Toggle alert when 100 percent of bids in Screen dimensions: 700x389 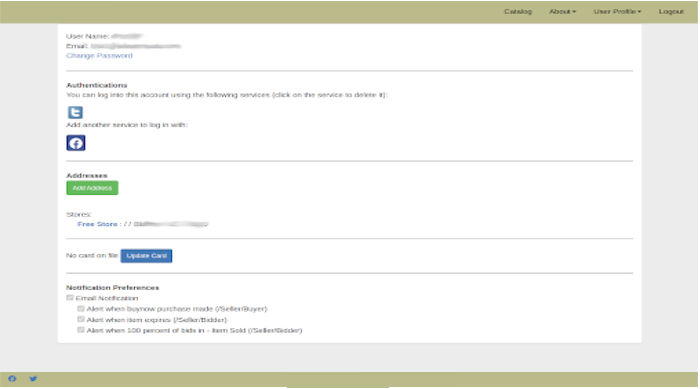click(x=80, y=330)
